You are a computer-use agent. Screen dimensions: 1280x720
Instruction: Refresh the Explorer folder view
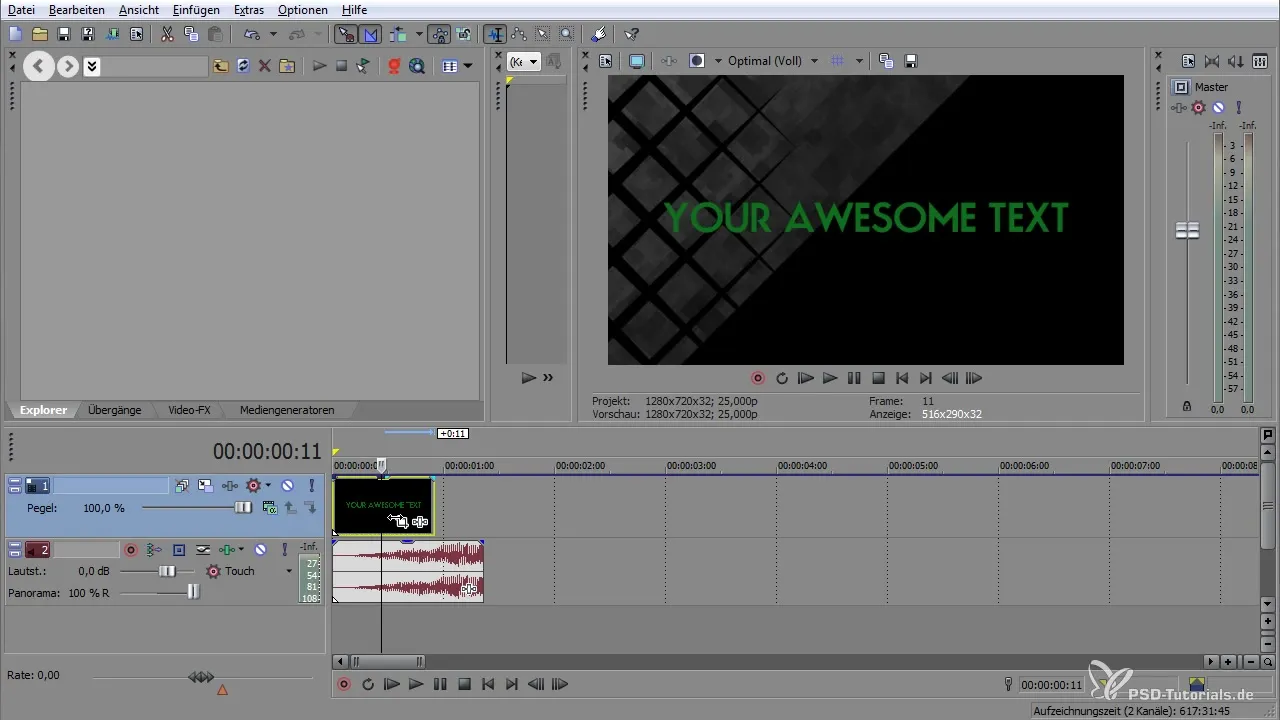pos(243,66)
